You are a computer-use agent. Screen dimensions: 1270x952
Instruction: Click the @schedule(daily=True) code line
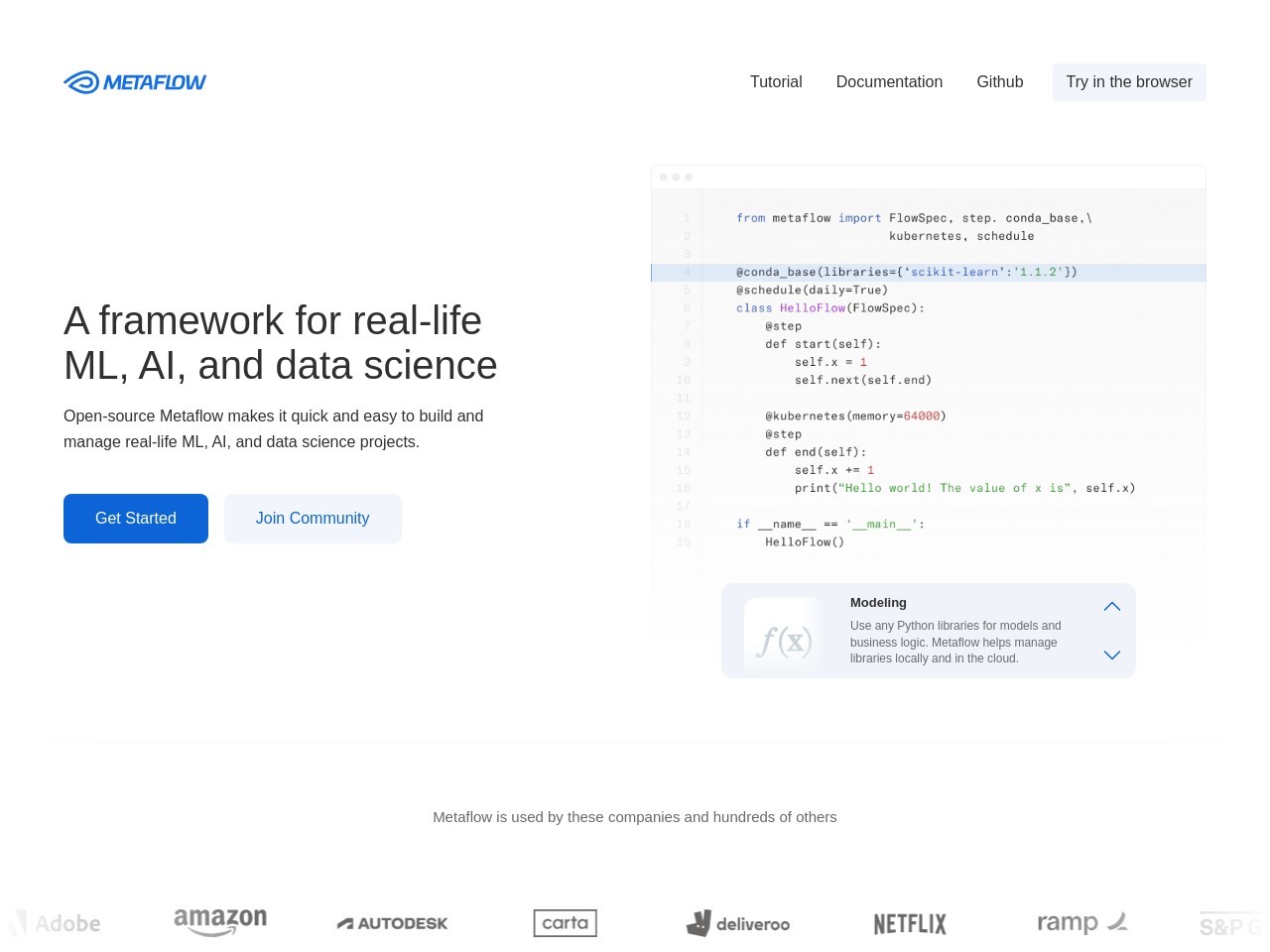pyautogui.click(x=812, y=291)
